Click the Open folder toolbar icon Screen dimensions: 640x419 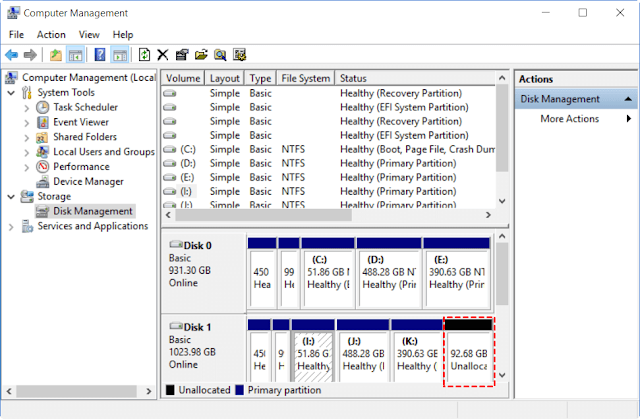(201, 55)
